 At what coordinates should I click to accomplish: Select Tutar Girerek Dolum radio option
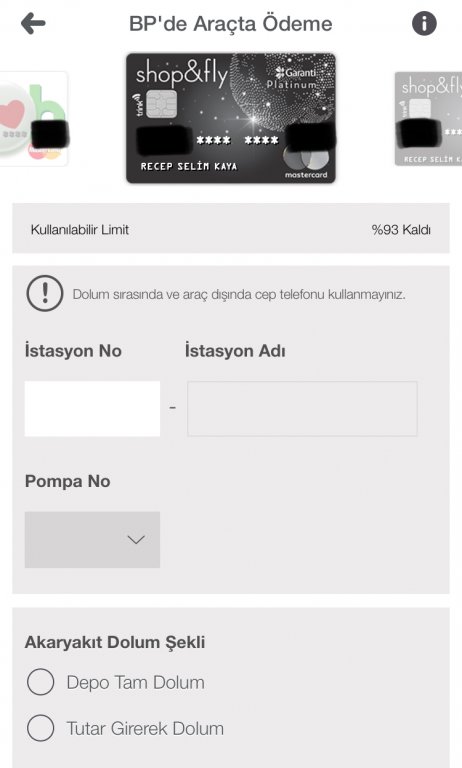click(41, 728)
